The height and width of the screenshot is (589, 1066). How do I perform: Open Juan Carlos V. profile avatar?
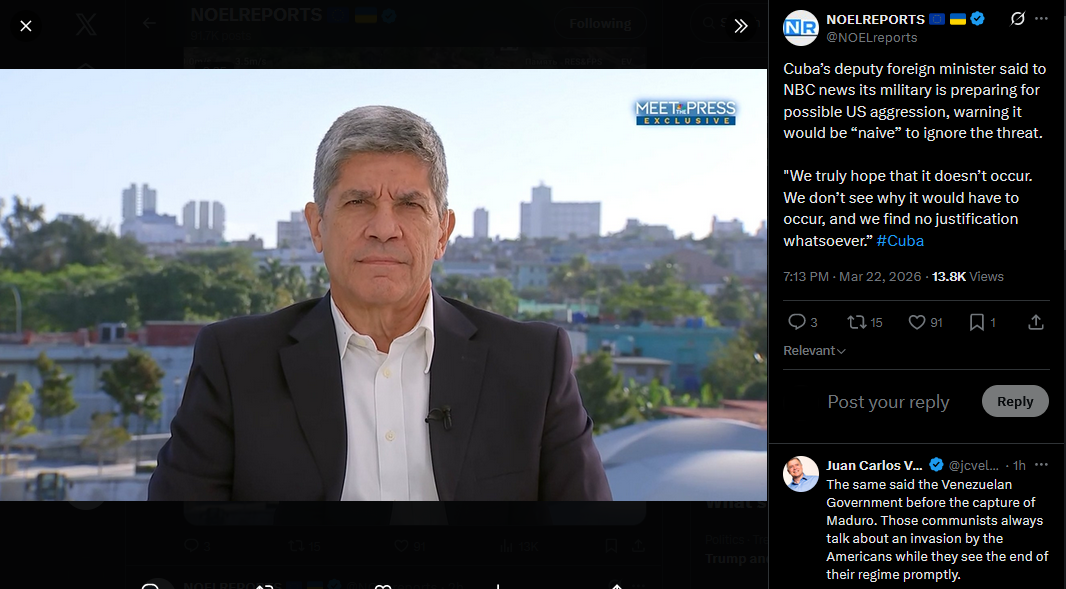pyautogui.click(x=801, y=474)
